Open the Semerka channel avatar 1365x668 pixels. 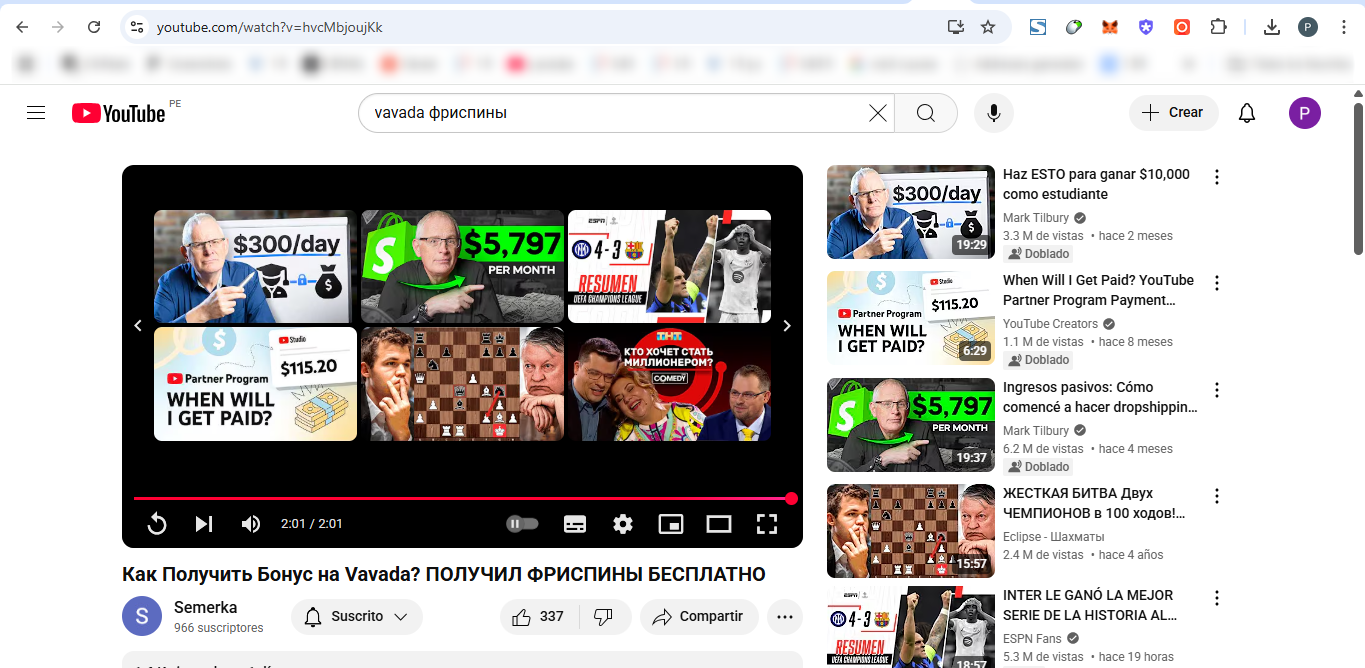(142, 616)
